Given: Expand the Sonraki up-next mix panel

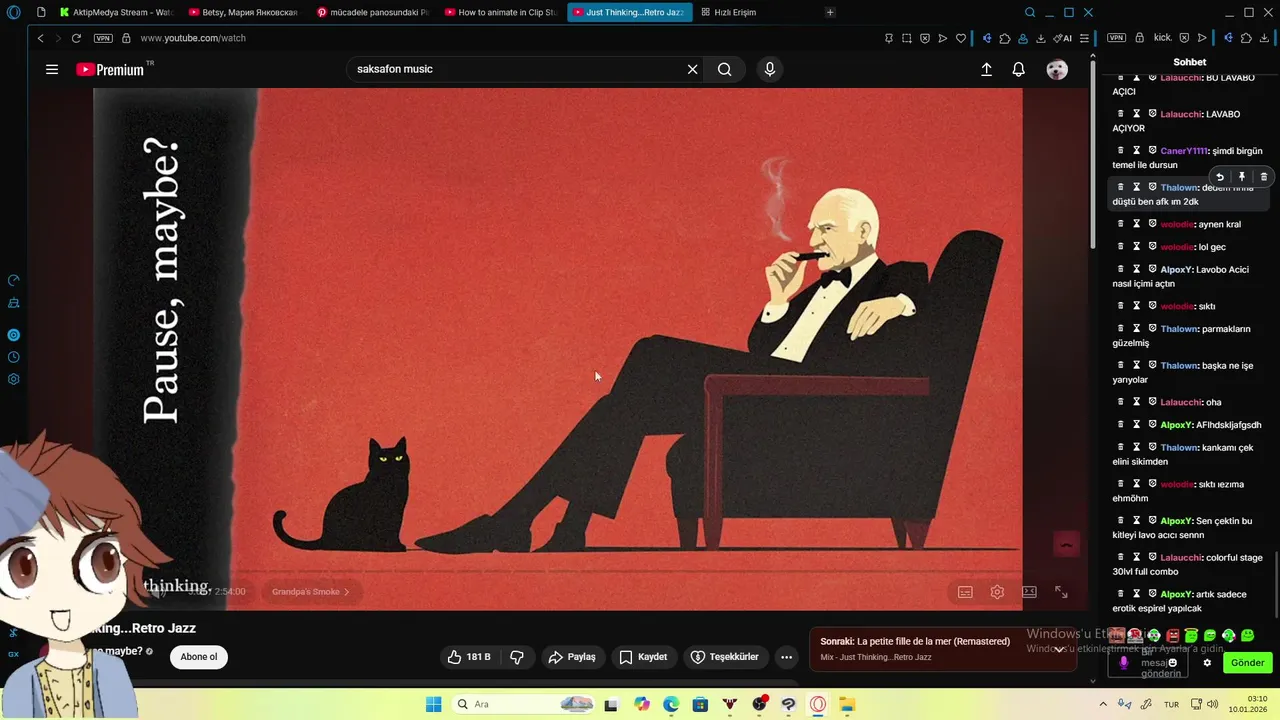Looking at the screenshot, I should [x=1059, y=649].
